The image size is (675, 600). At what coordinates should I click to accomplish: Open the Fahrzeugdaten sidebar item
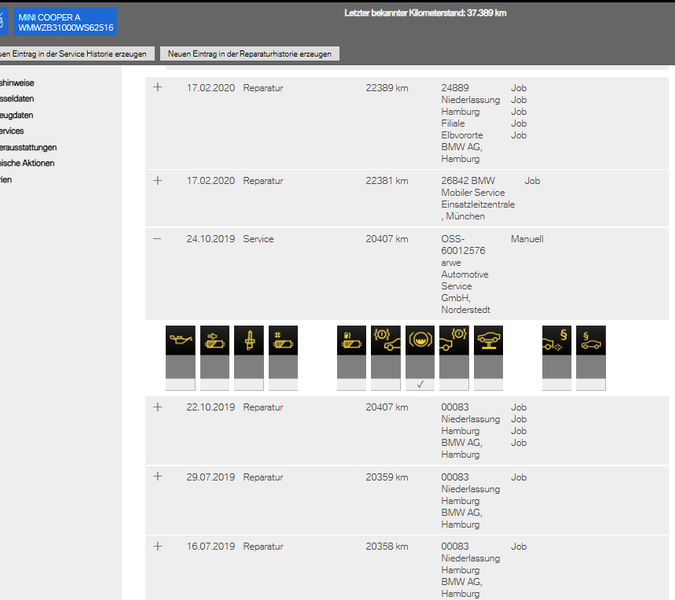[16, 115]
